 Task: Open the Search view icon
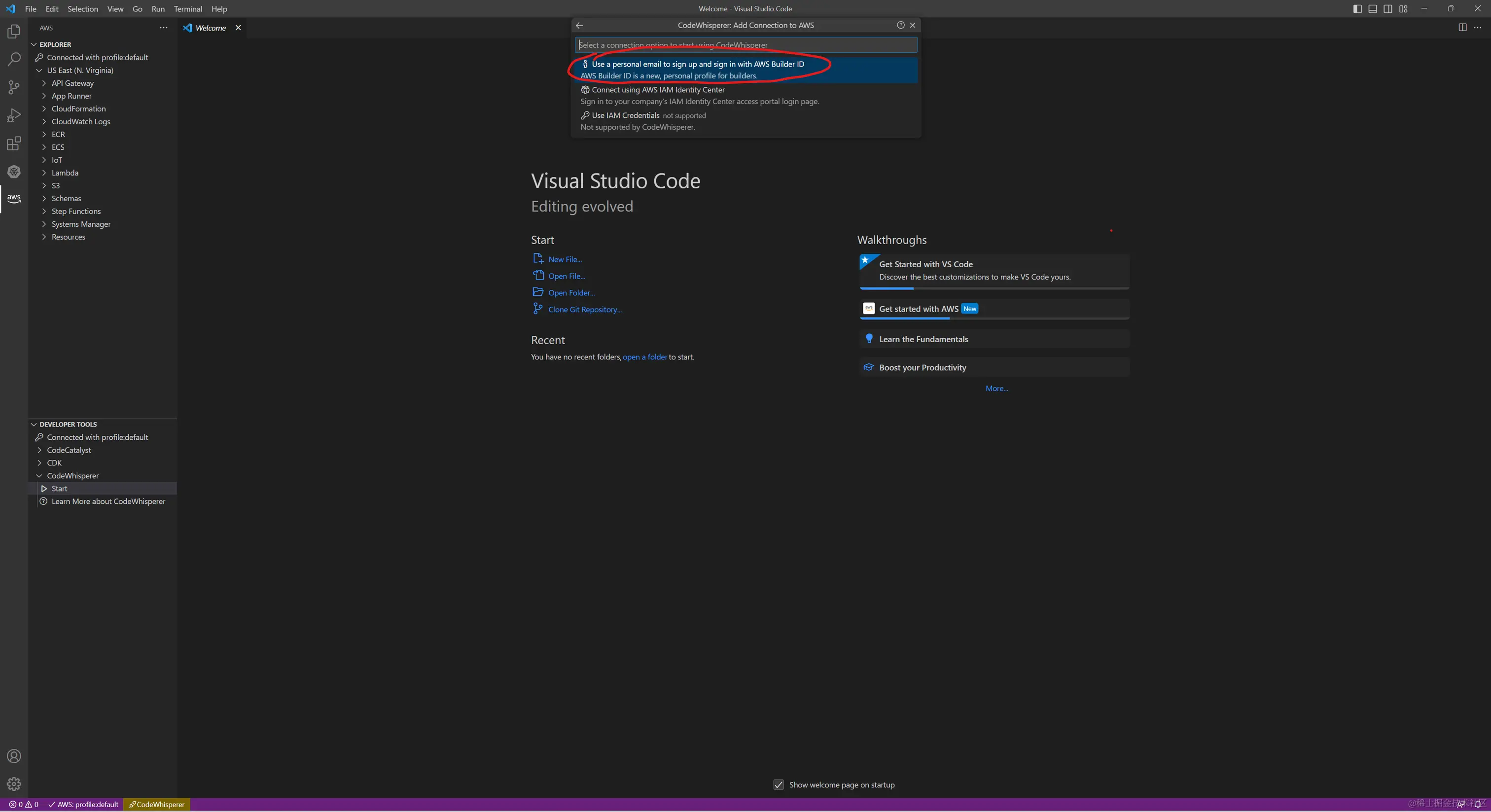coord(14,59)
